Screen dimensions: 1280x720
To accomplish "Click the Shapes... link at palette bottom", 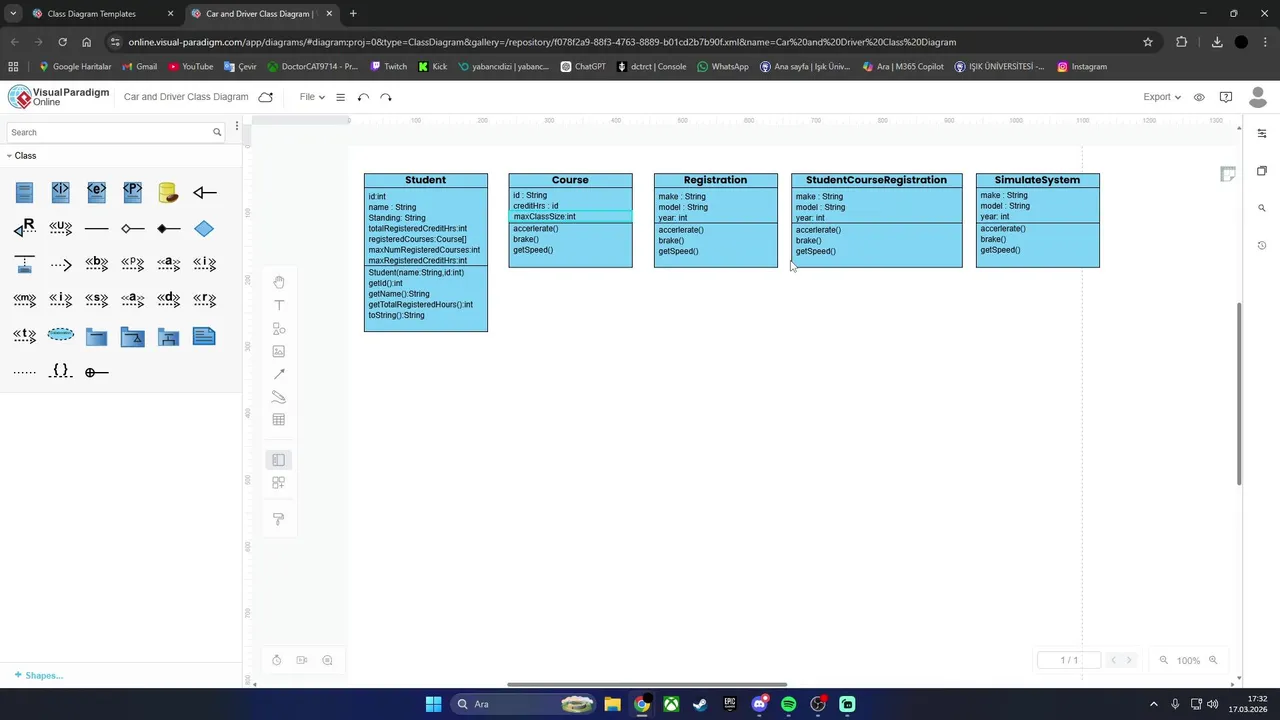I will (39, 676).
